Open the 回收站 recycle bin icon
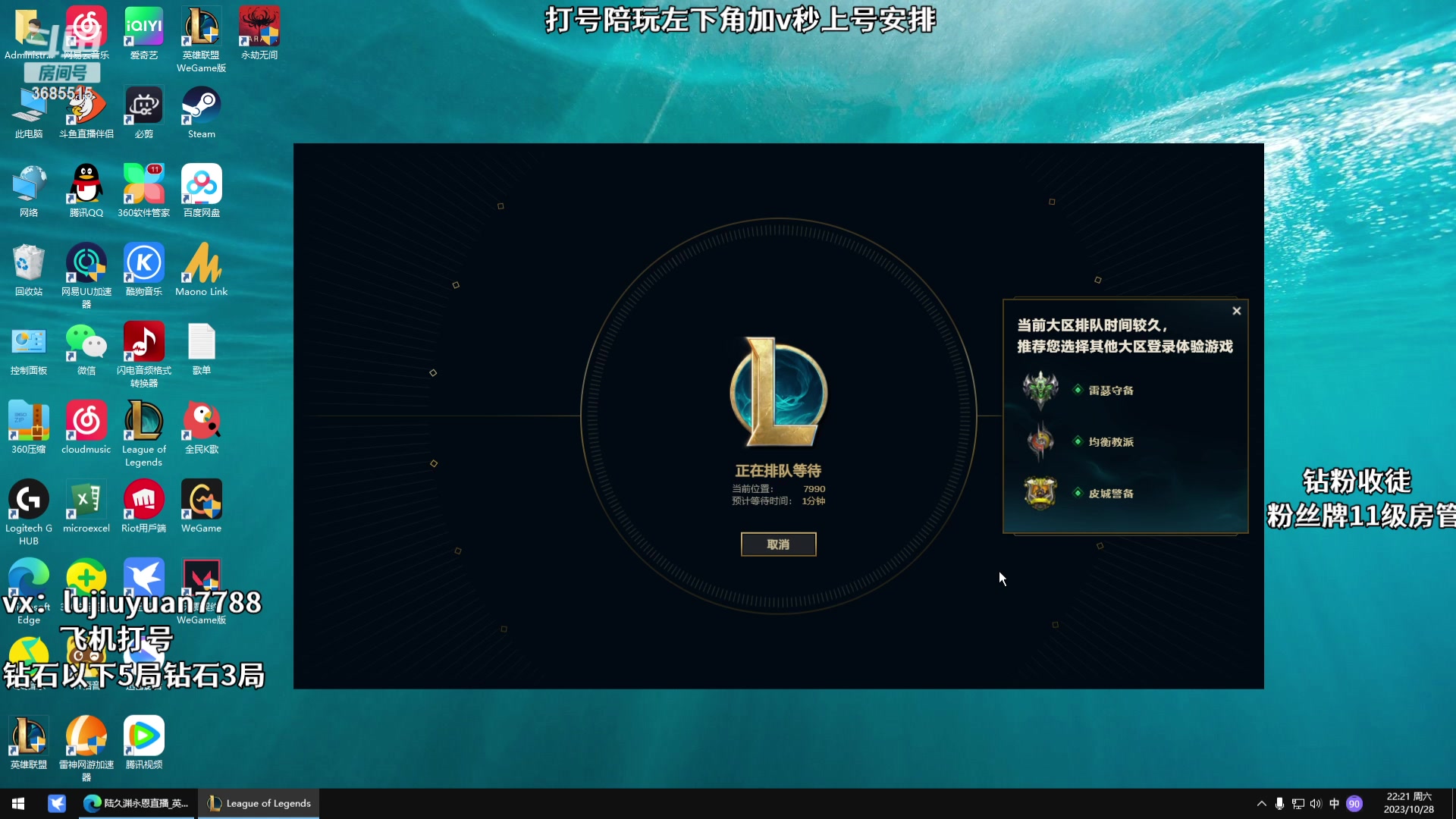The height and width of the screenshot is (819, 1456). (29, 271)
